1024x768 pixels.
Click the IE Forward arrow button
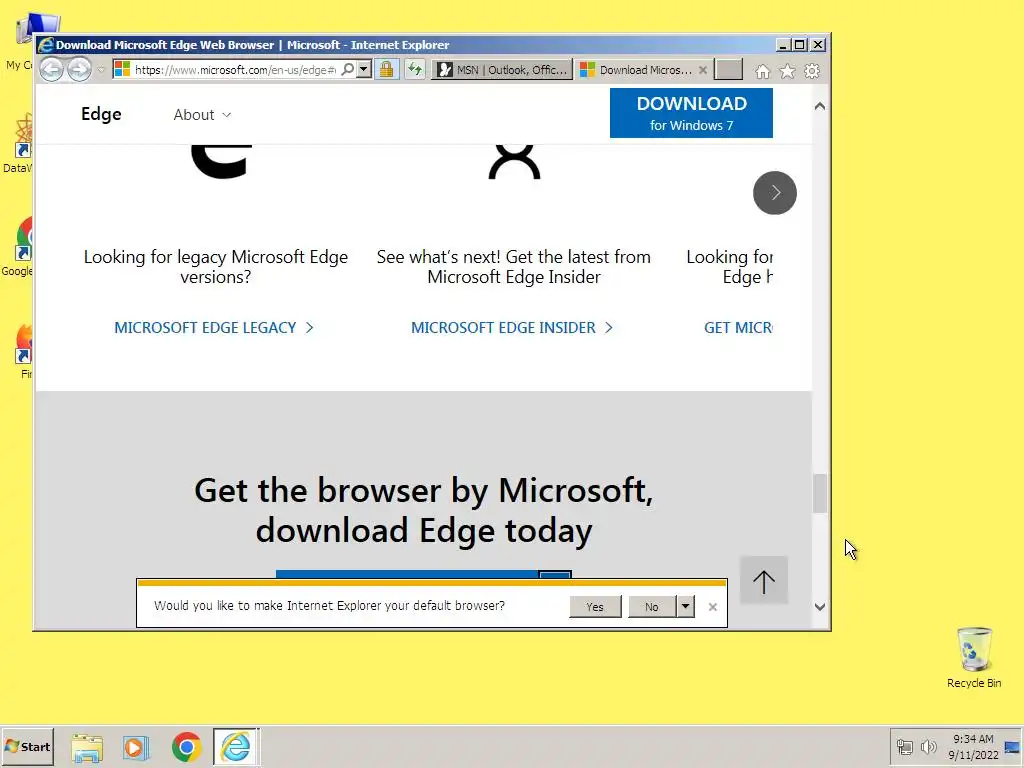pyautogui.click(x=79, y=69)
